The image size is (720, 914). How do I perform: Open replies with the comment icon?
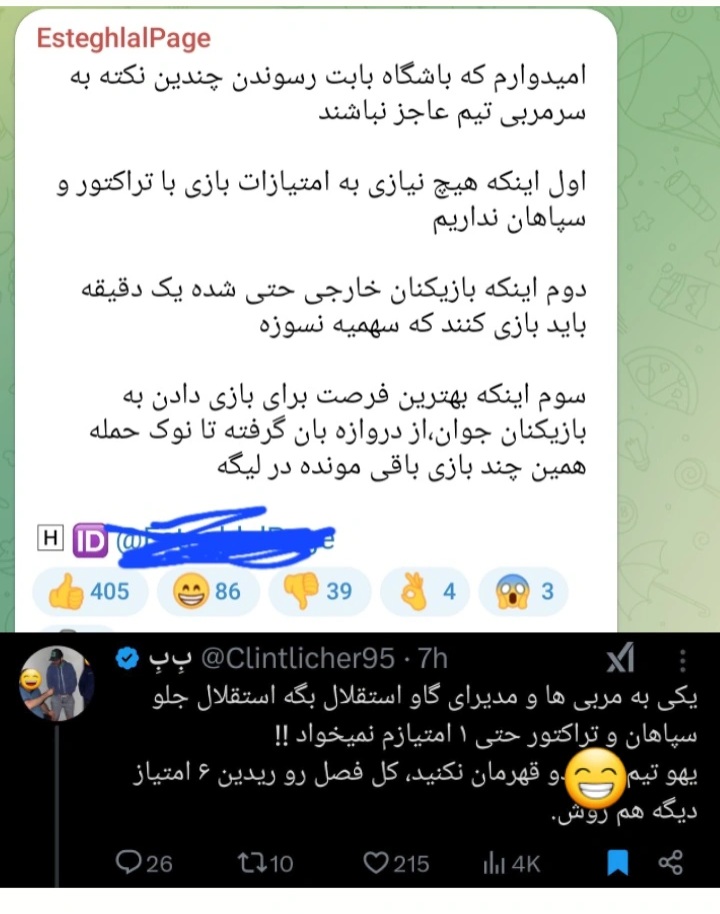click(x=143, y=863)
